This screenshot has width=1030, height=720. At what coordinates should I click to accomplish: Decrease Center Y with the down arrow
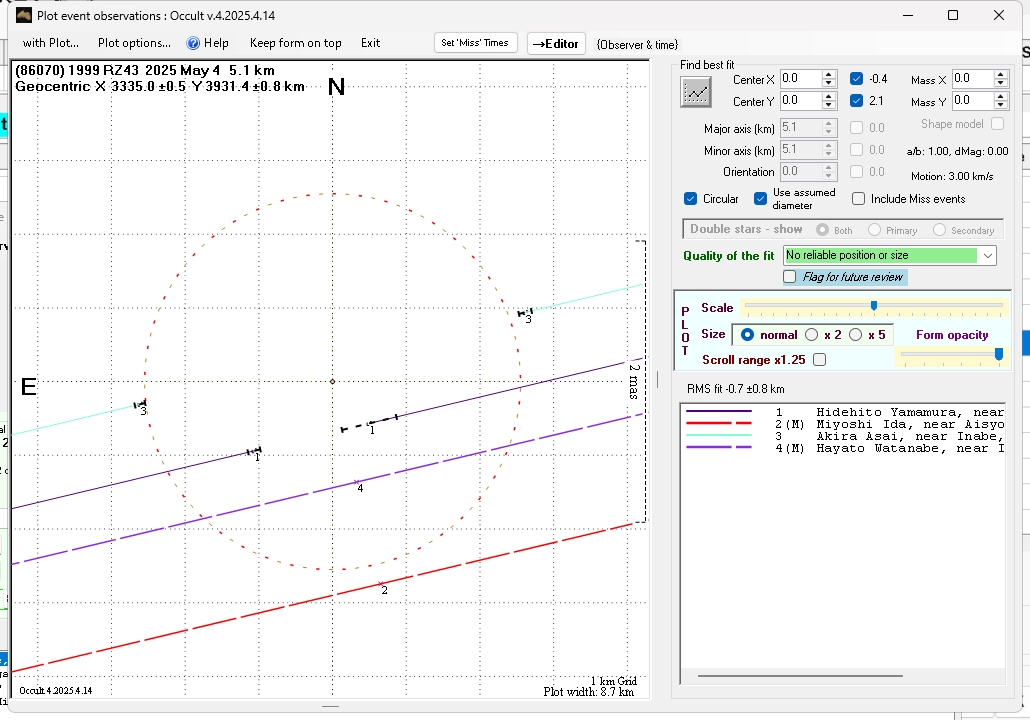(x=829, y=105)
